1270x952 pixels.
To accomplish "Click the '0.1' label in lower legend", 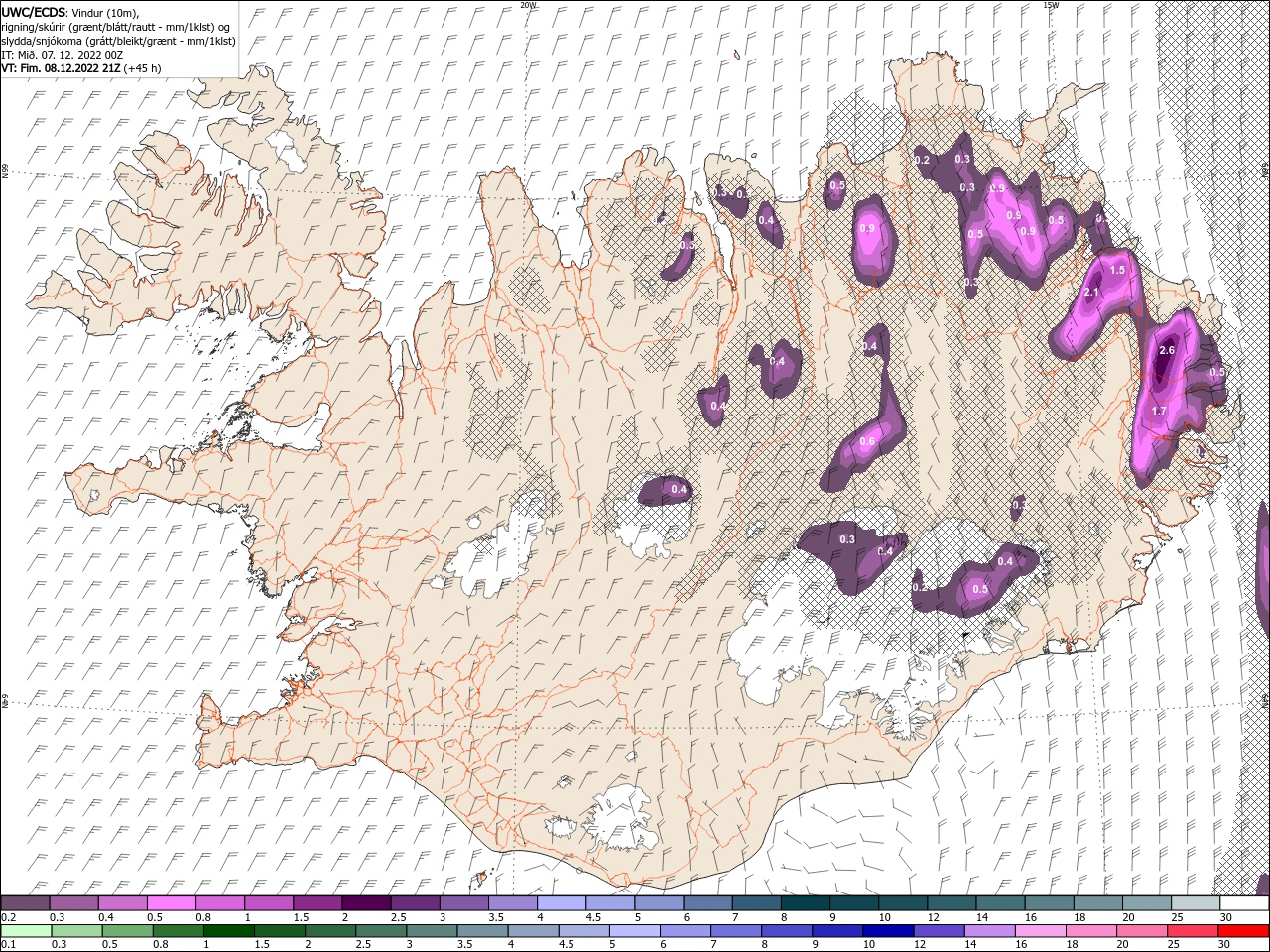I will tap(7, 945).
